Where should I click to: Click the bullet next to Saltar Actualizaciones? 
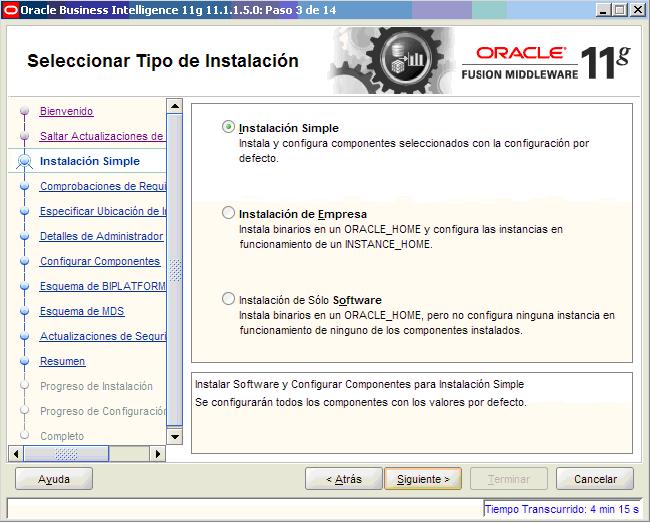pyautogui.click(x=24, y=136)
